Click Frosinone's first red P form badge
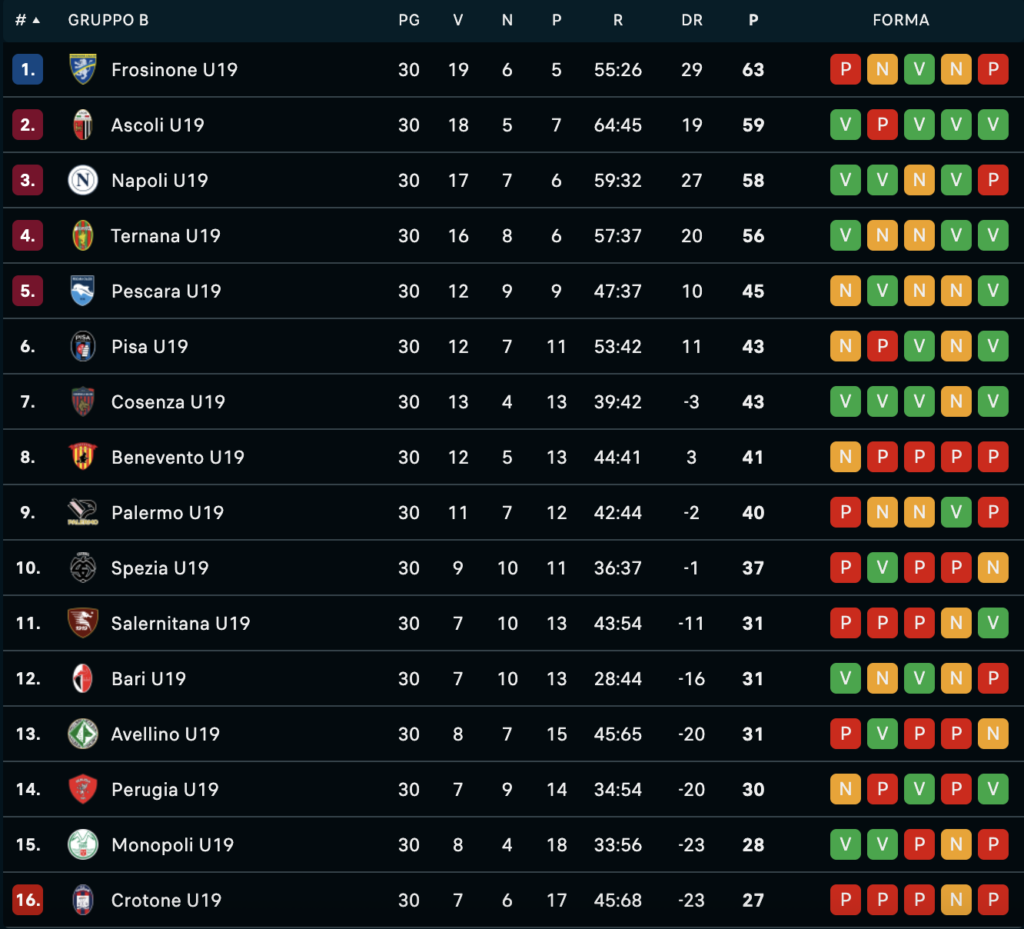 [x=845, y=69]
